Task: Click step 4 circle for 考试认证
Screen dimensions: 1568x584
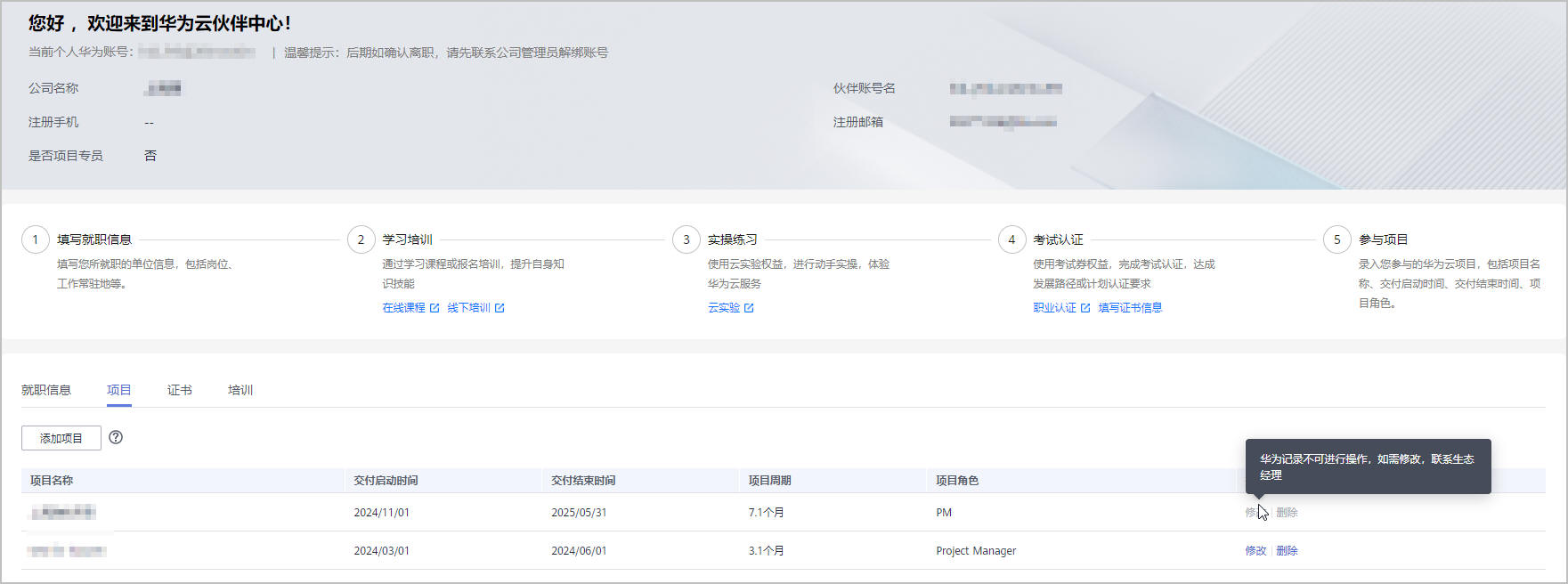Action: point(1011,239)
